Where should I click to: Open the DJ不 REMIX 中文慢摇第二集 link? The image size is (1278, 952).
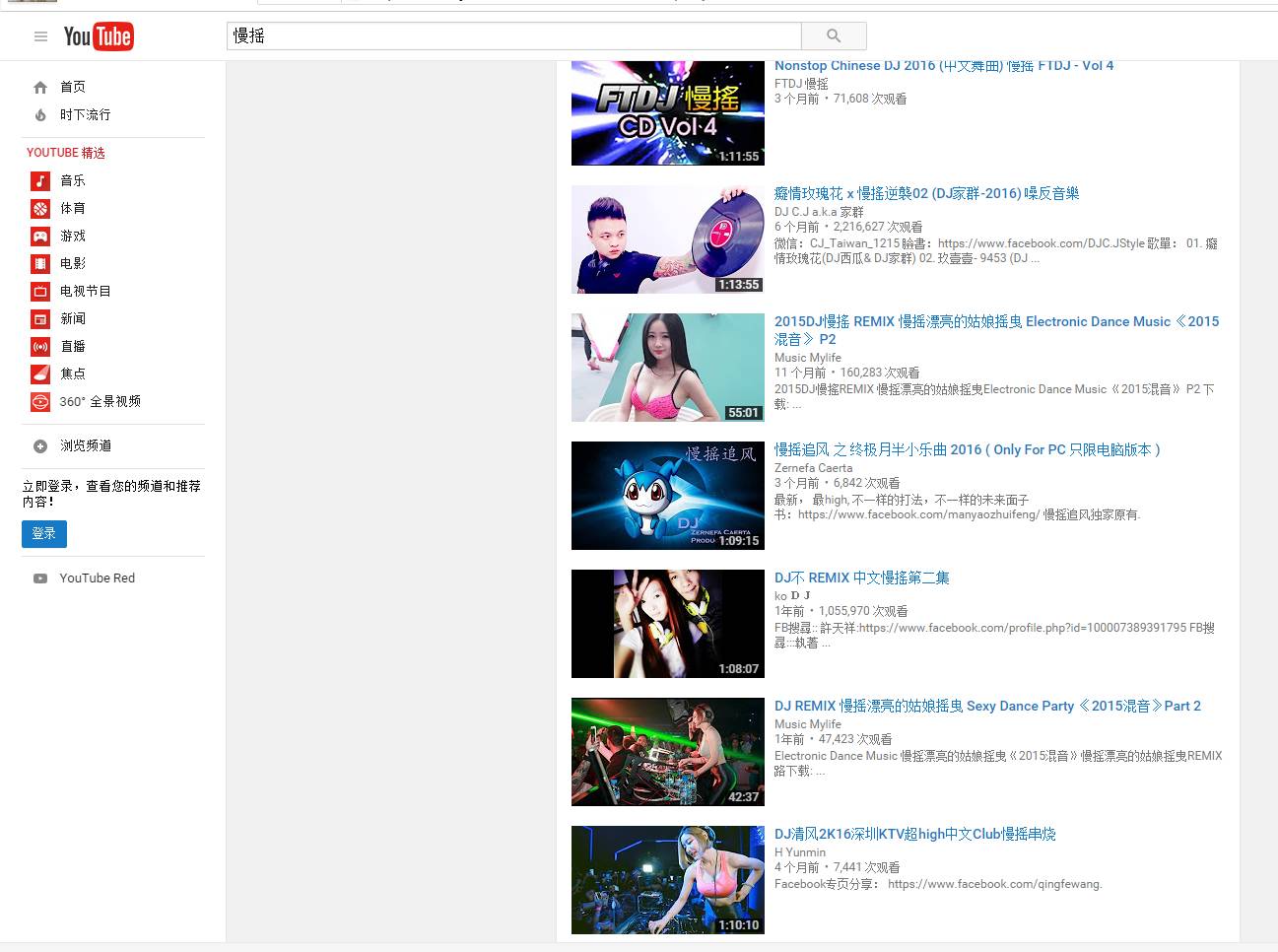(x=861, y=578)
